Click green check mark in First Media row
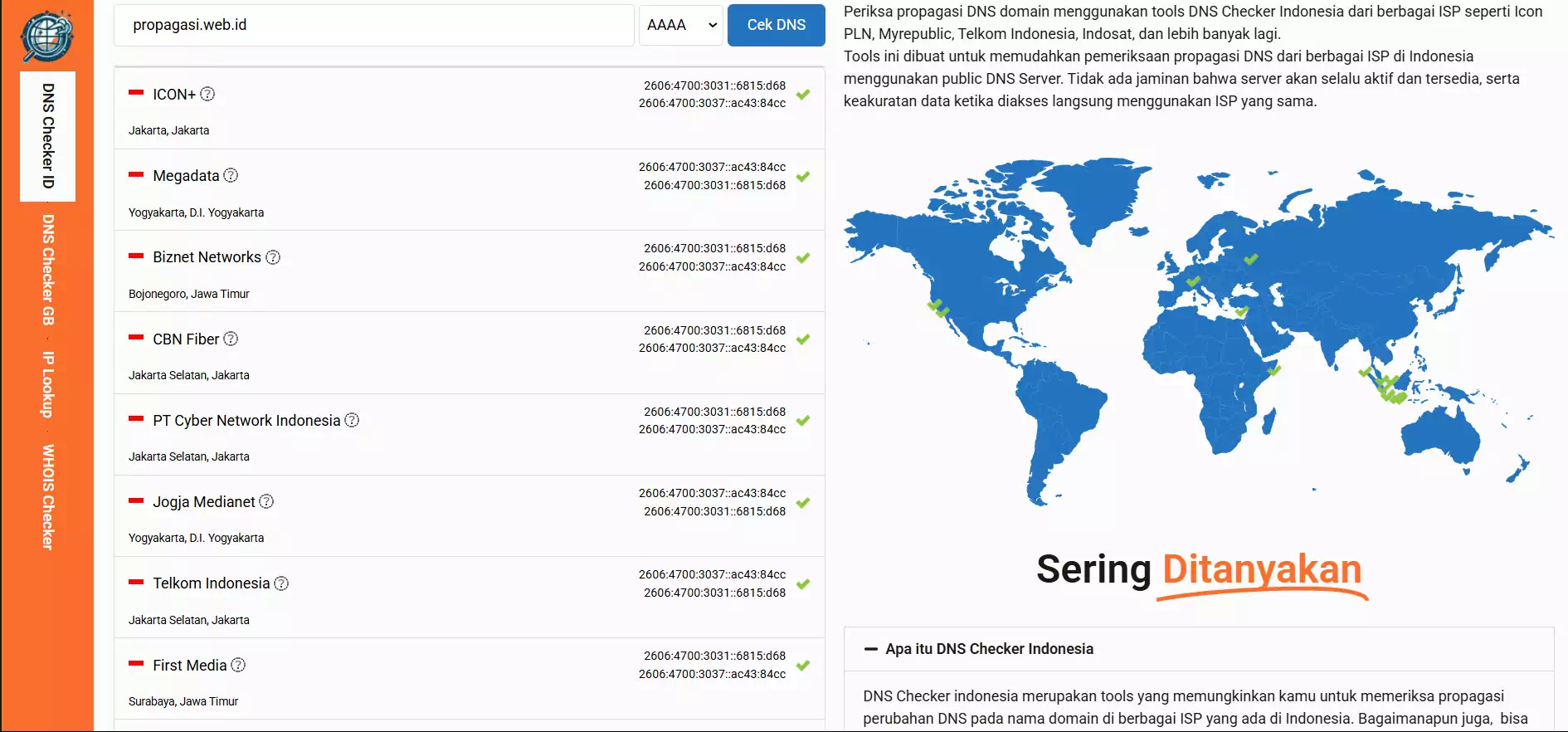Screen dimensions: 1568x732 pos(803,665)
